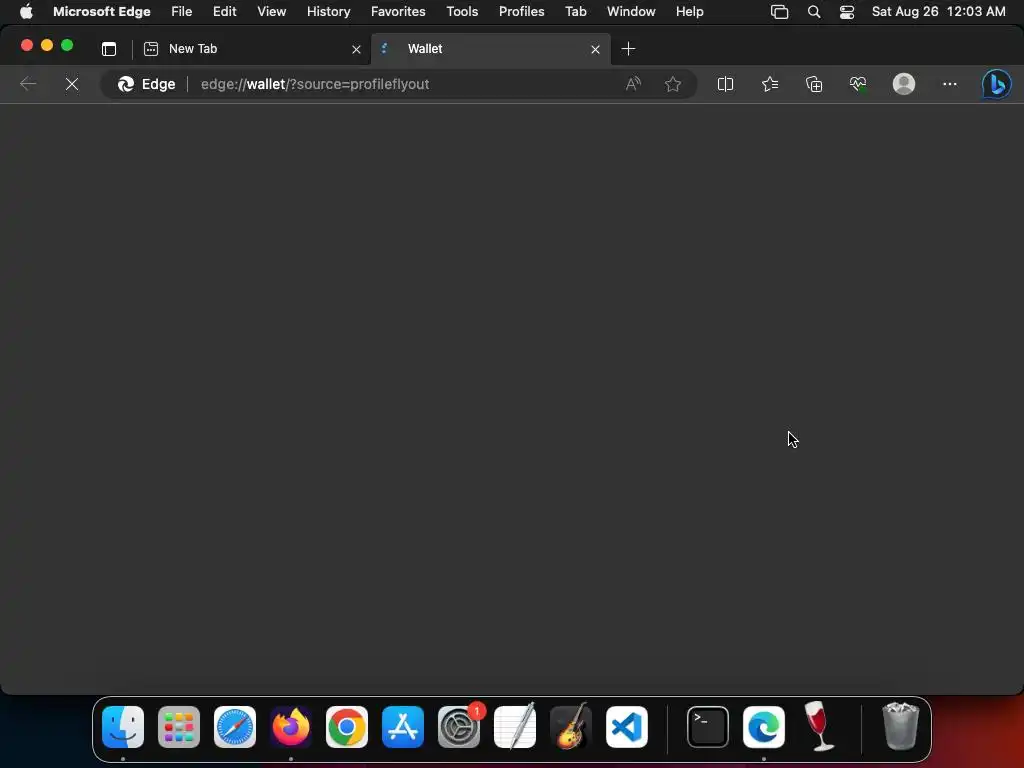Viewport: 1024px width, 768px height.
Task: Open the Edit menu
Action: click(x=225, y=12)
